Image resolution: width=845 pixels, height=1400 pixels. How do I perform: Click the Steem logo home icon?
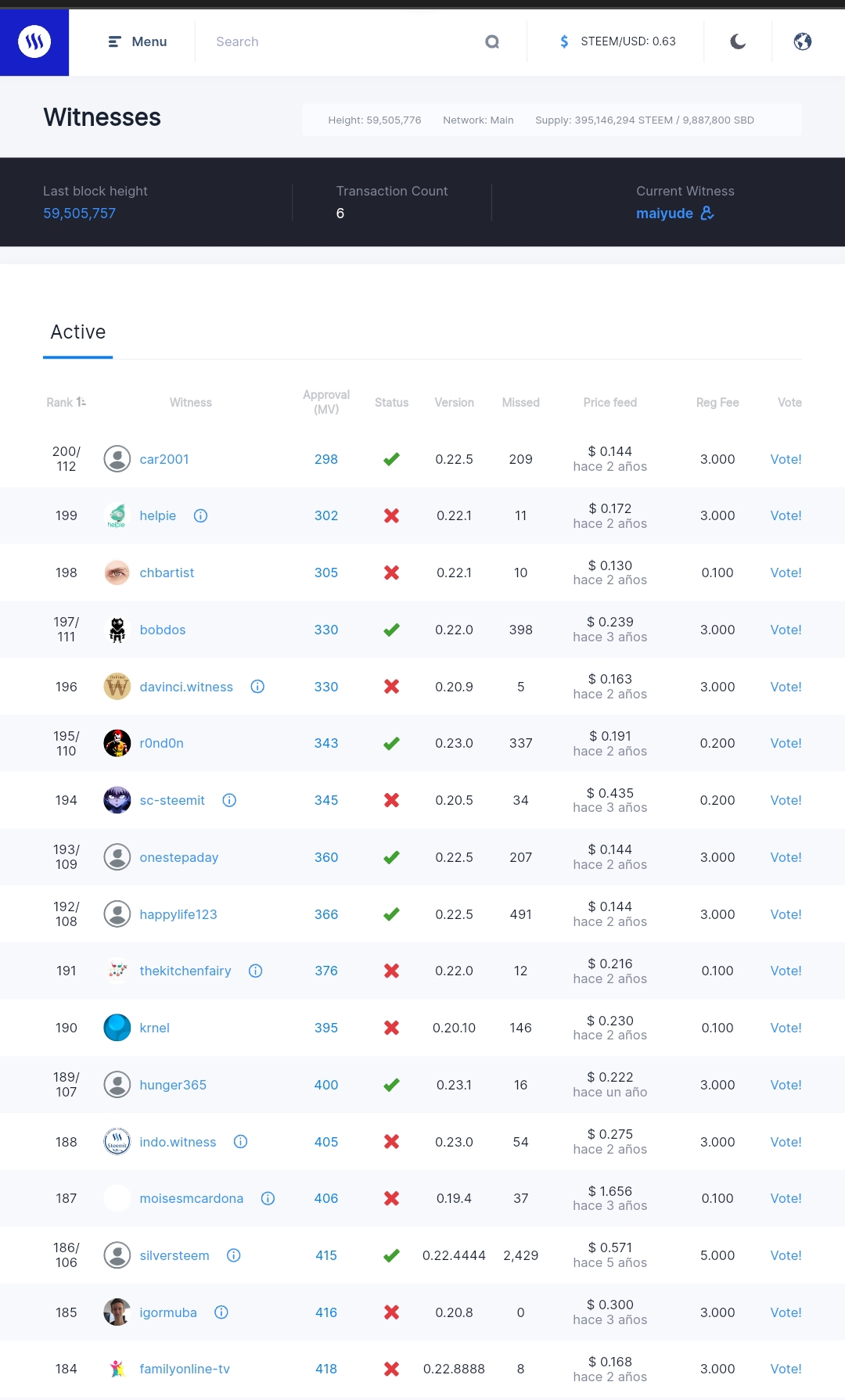point(34,41)
